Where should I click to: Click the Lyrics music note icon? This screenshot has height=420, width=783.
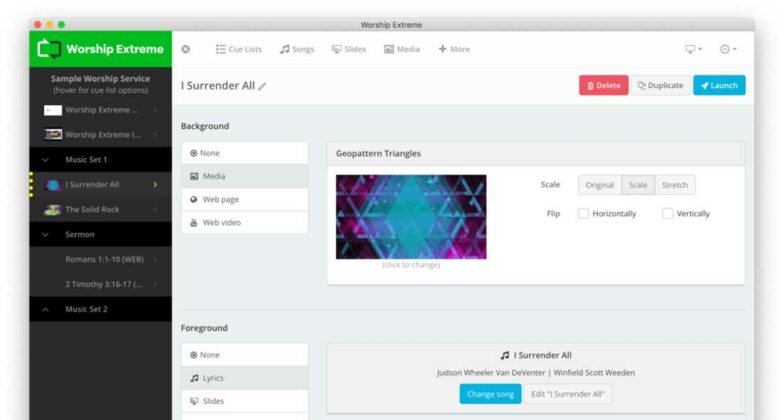coord(194,378)
